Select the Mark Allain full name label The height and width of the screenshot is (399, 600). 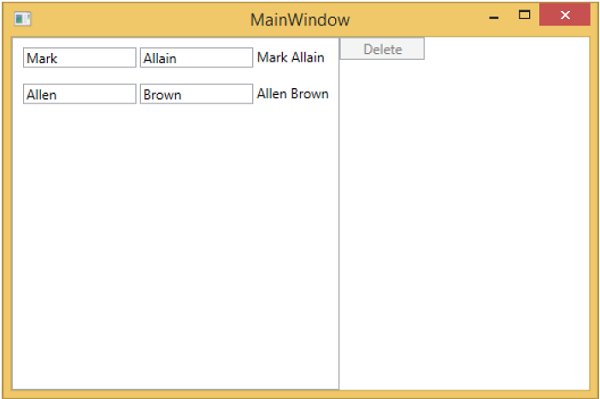(291, 57)
